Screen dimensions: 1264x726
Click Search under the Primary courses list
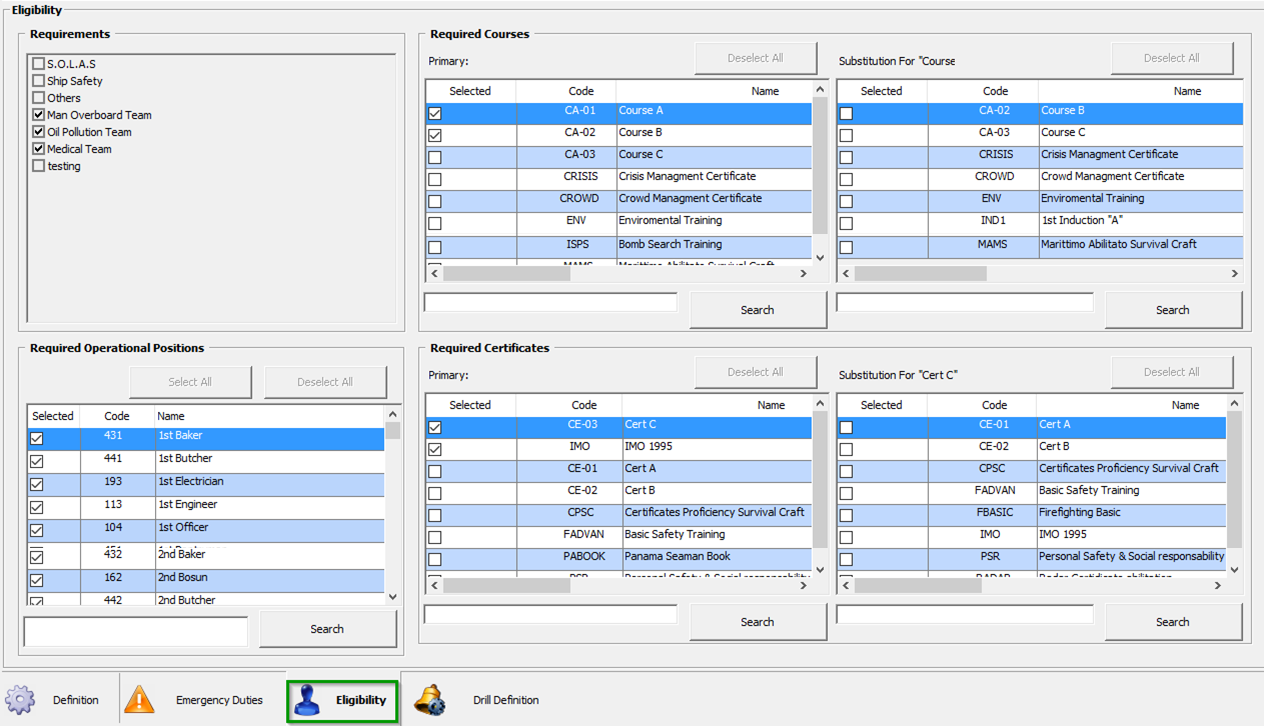757,309
